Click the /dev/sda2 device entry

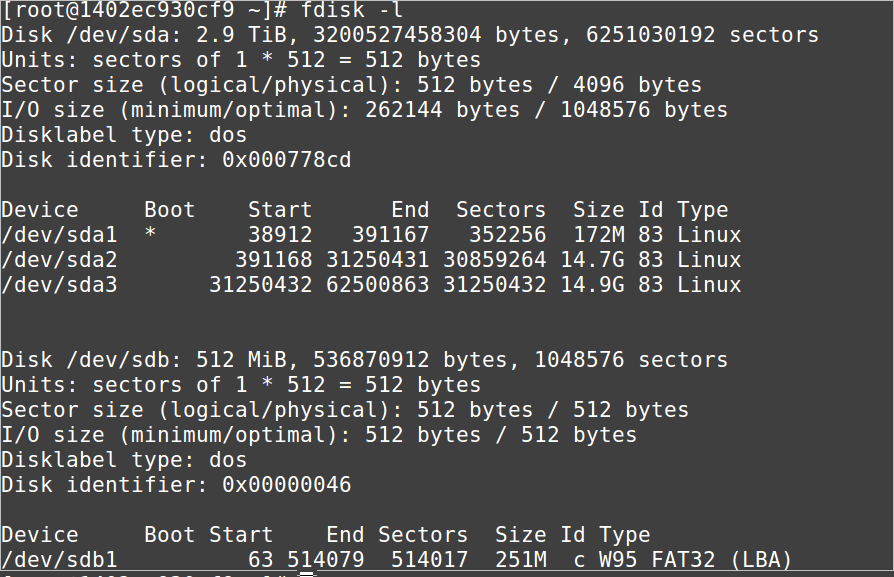coord(59,260)
